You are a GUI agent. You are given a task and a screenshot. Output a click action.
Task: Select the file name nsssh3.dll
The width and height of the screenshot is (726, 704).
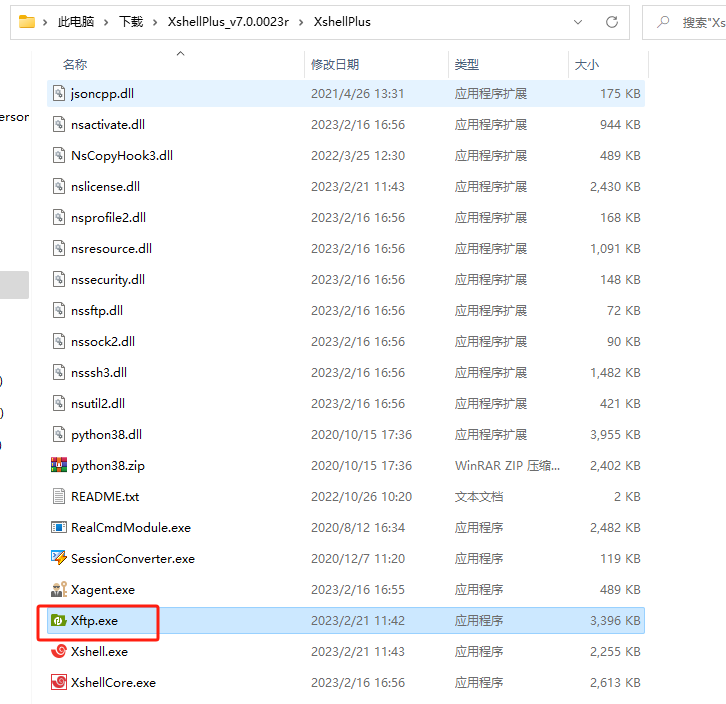[x=99, y=373]
